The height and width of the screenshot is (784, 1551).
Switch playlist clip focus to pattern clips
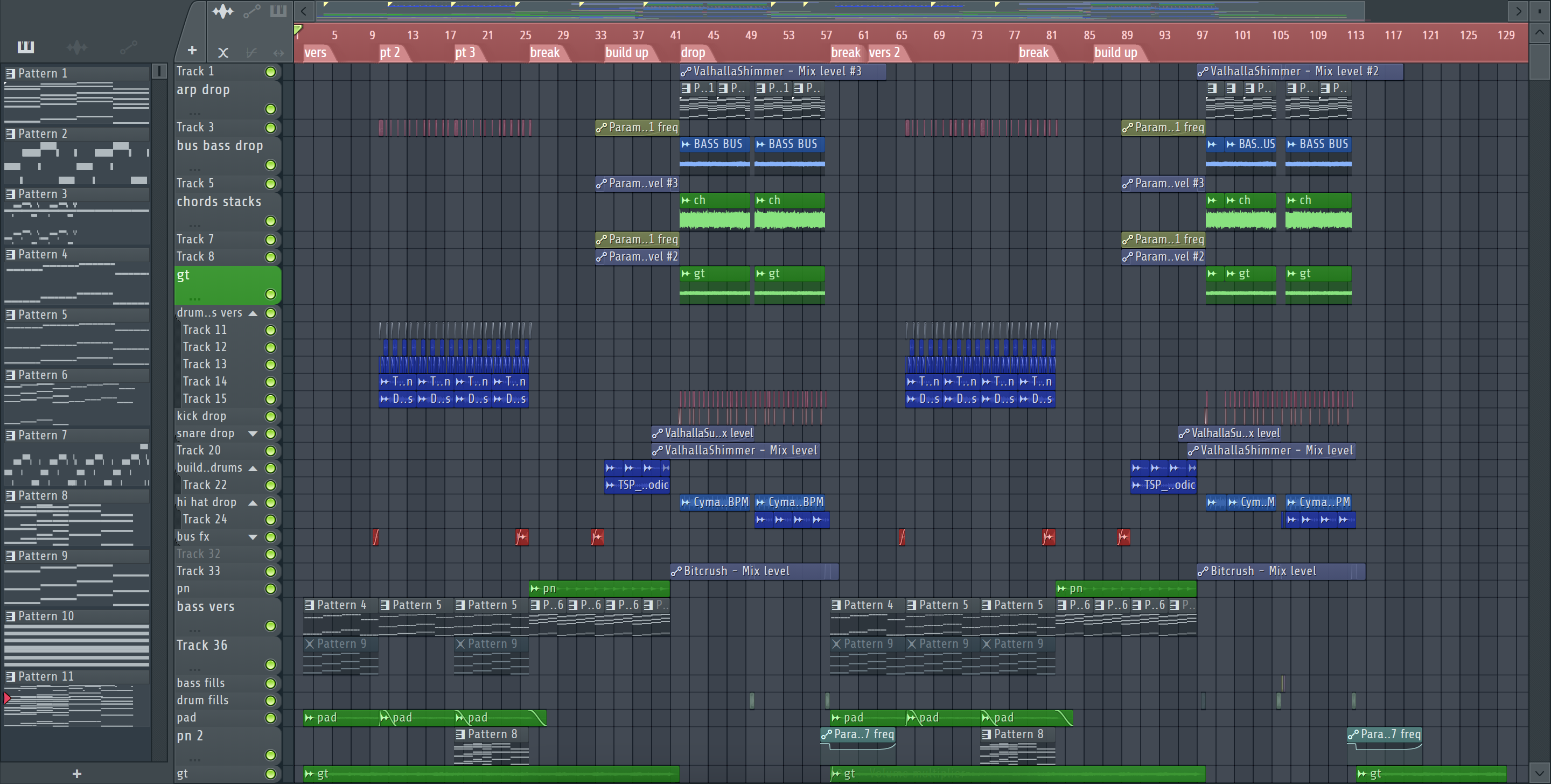(x=278, y=11)
